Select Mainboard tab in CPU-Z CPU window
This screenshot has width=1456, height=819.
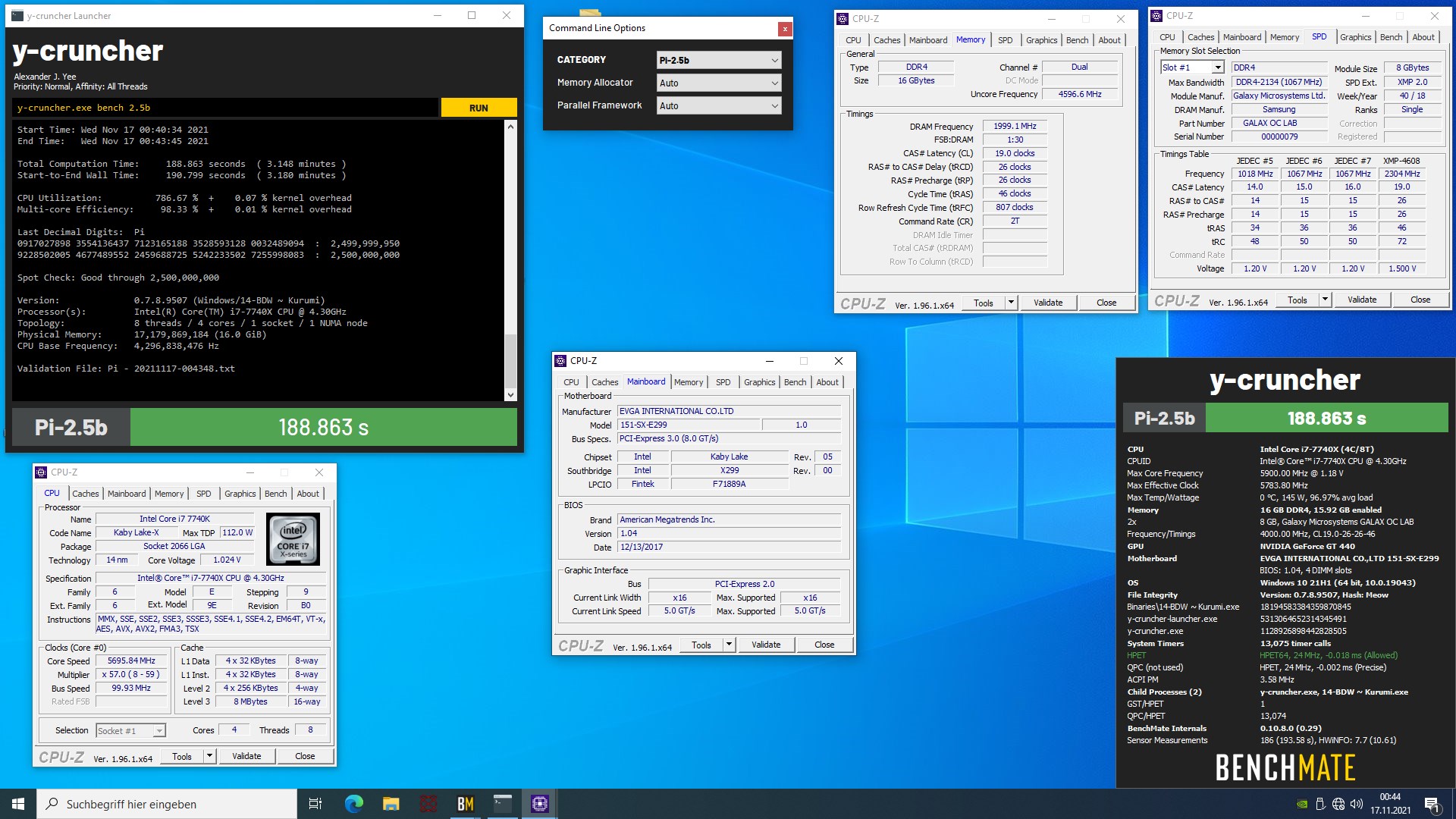tap(127, 494)
